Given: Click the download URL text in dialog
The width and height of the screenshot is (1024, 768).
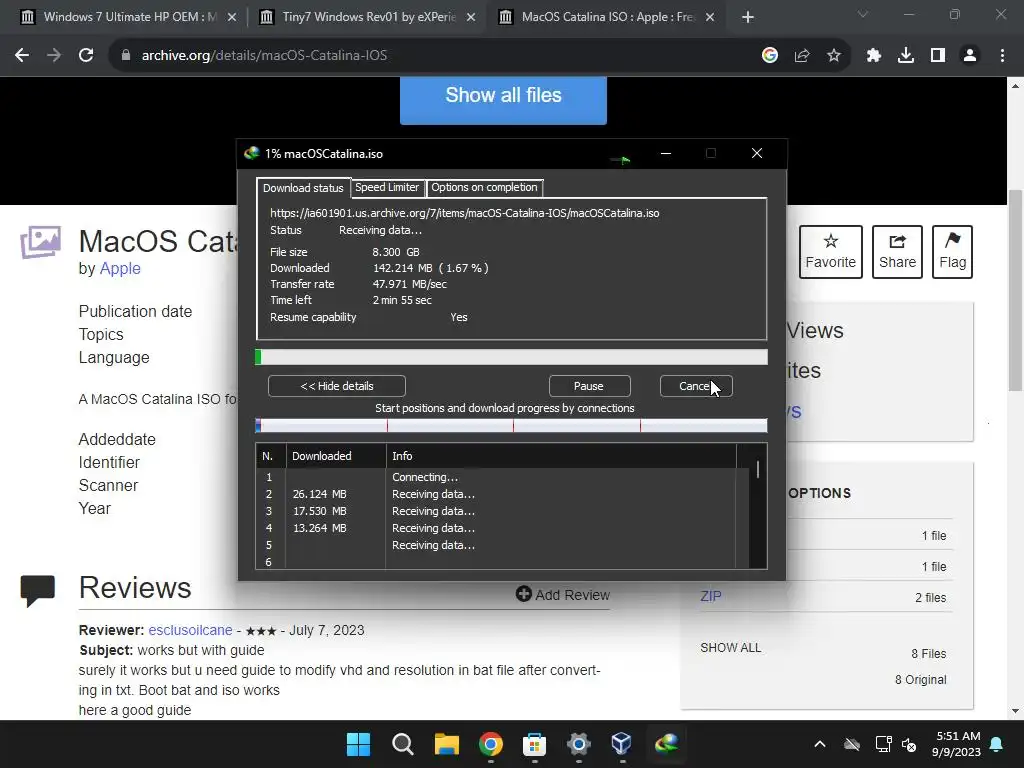Looking at the screenshot, I should [464, 213].
